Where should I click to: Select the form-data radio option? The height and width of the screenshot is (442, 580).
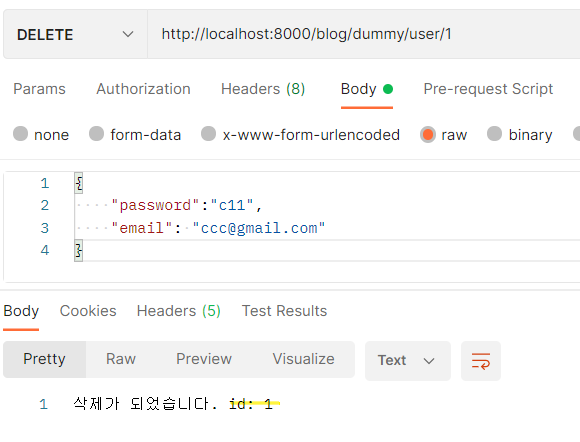point(97,134)
